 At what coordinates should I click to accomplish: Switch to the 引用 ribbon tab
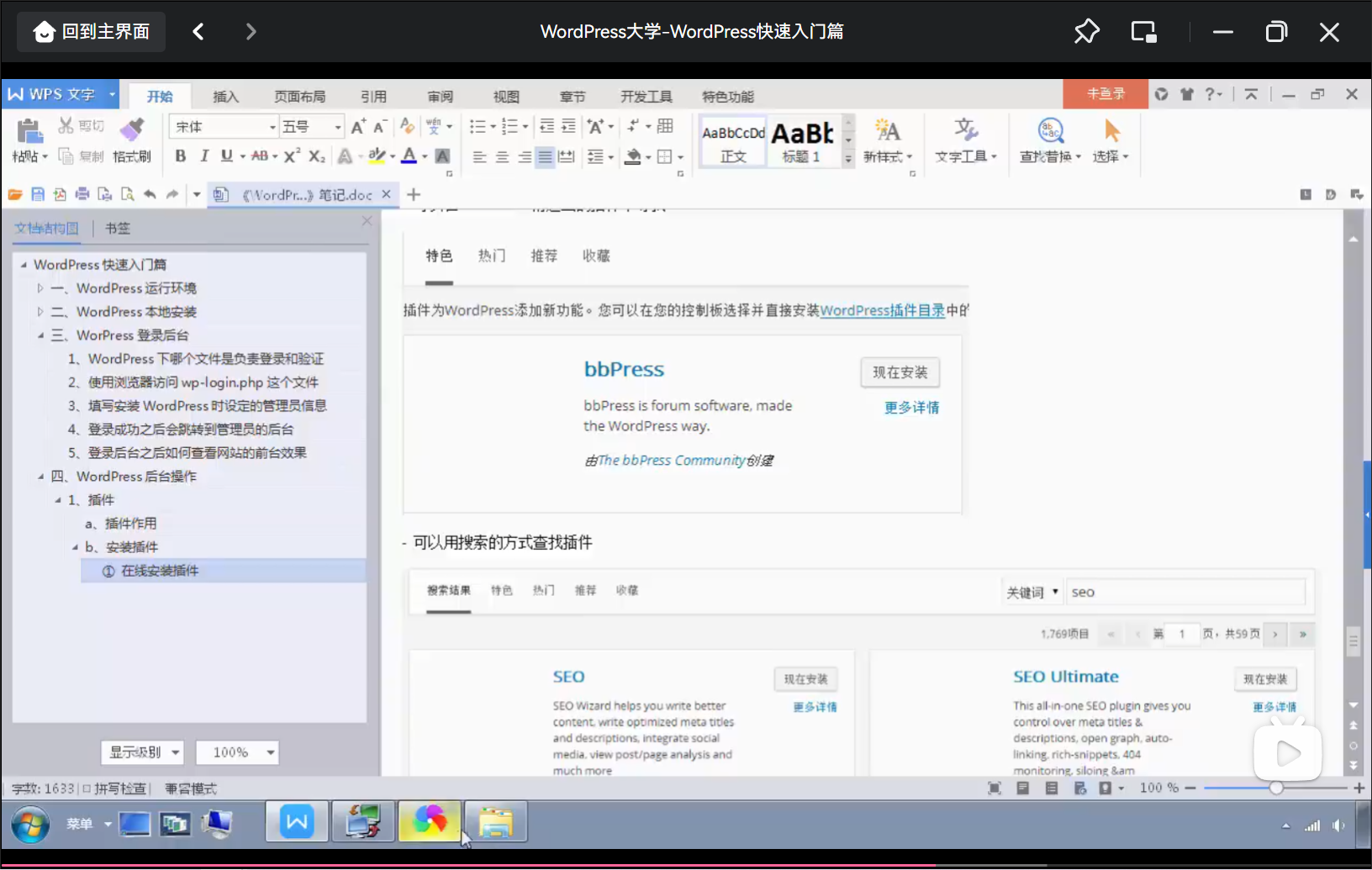click(374, 97)
